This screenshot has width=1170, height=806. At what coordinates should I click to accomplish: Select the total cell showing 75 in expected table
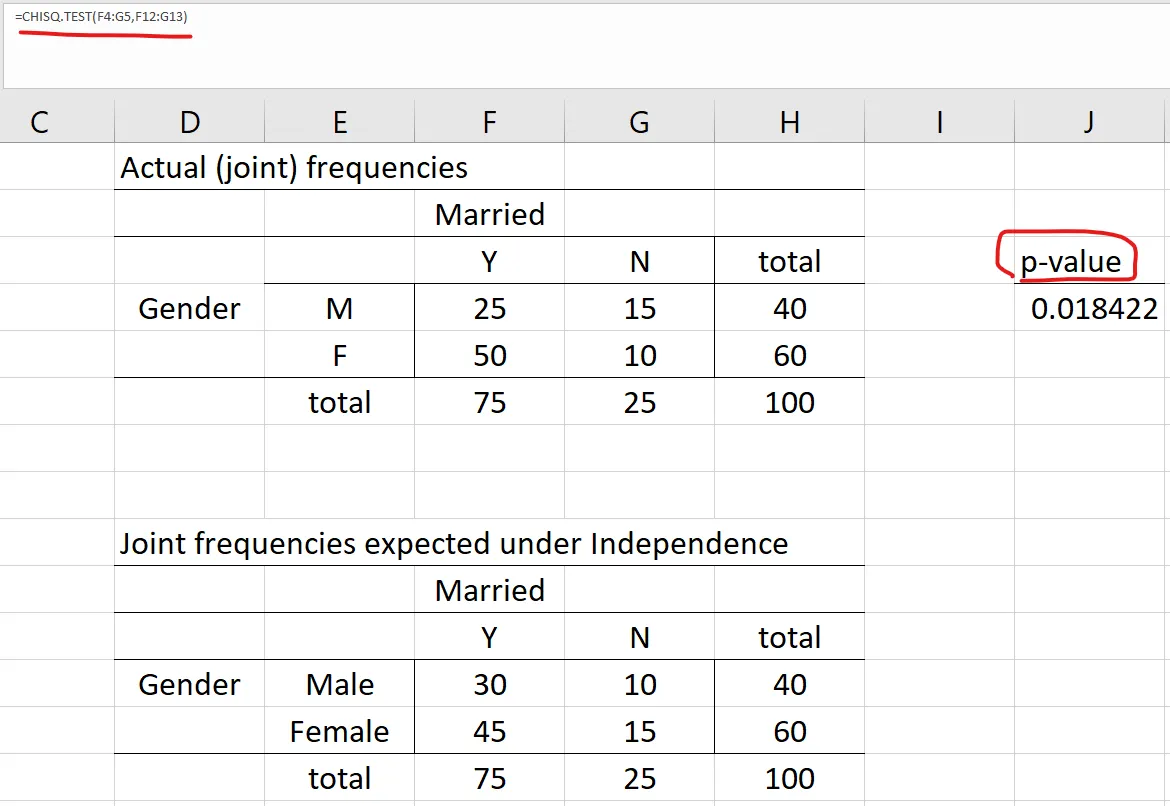click(489, 778)
